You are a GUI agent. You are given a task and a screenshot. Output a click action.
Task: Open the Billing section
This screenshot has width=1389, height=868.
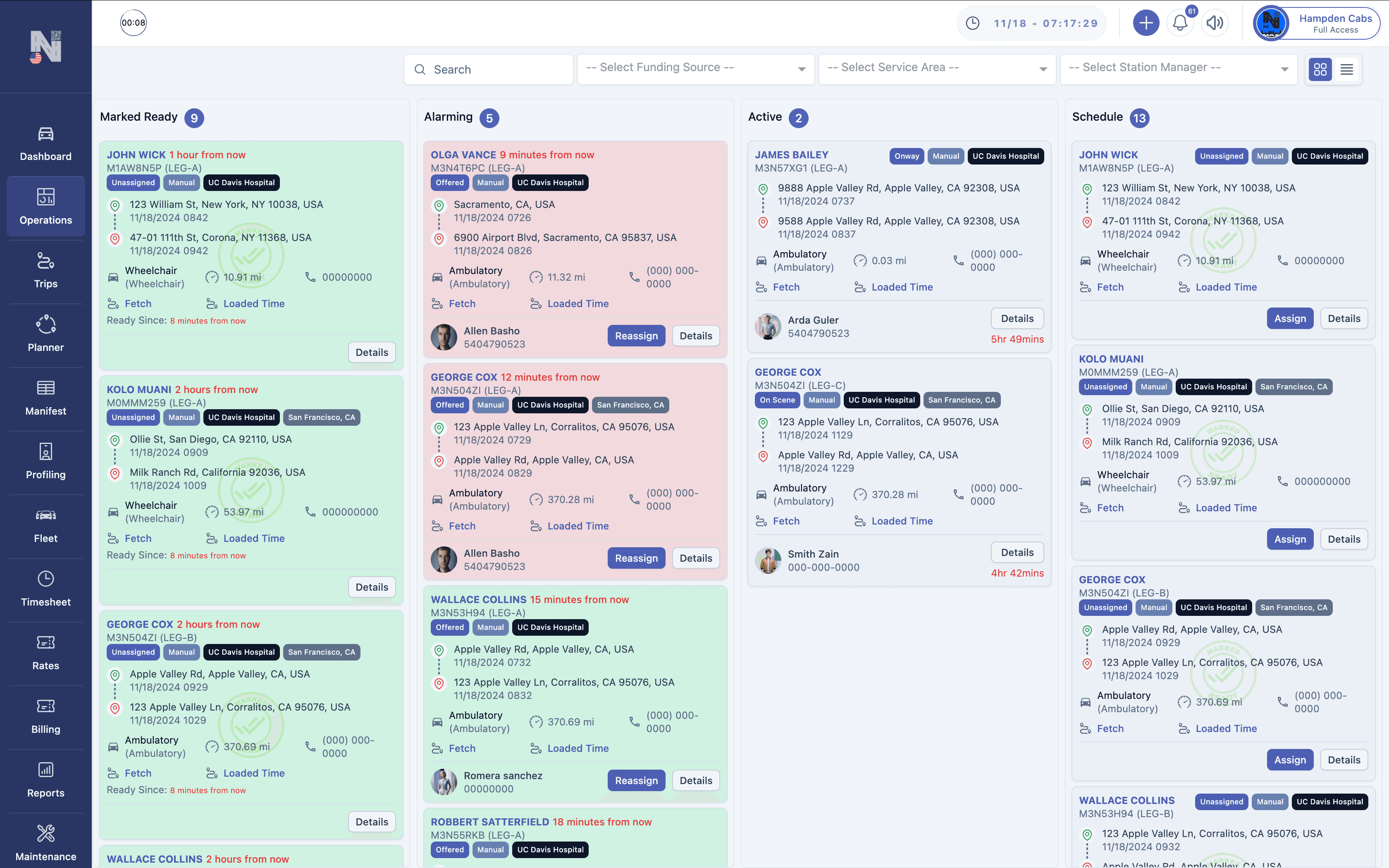46,713
